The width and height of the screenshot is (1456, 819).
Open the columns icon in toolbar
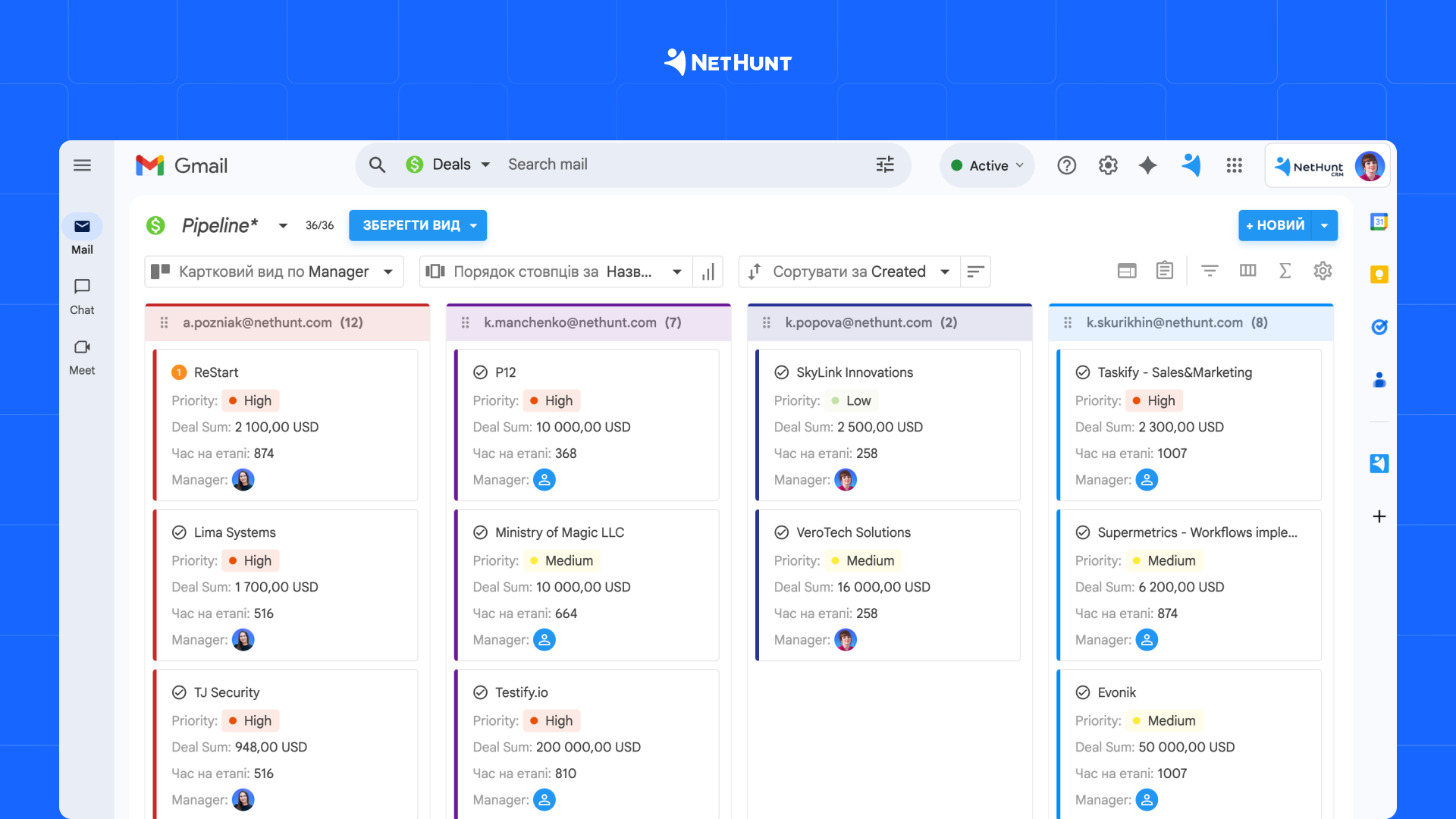(x=1247, y=271)
